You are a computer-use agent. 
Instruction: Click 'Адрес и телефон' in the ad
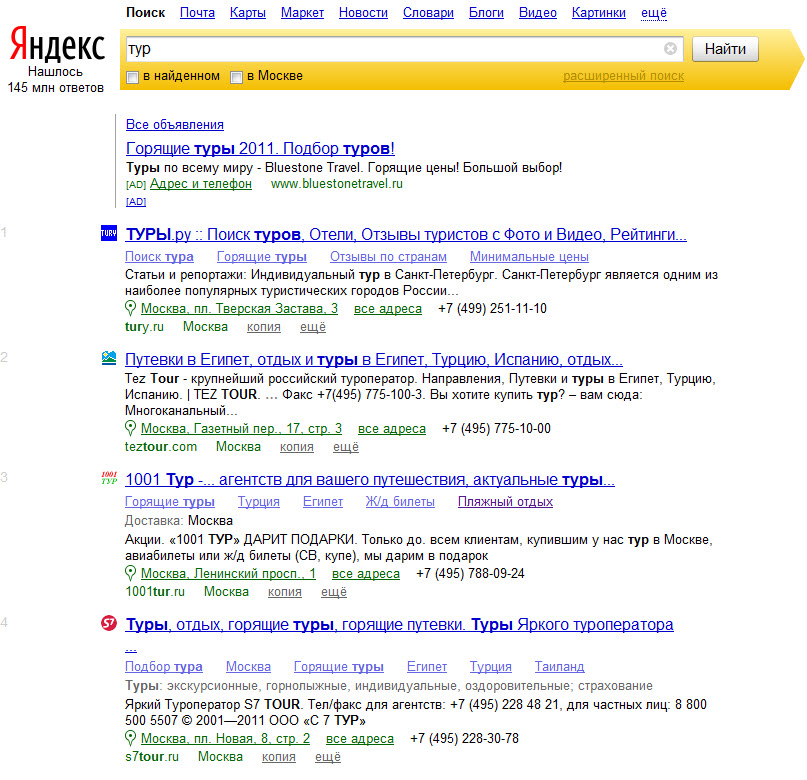[x=201, y=184]
